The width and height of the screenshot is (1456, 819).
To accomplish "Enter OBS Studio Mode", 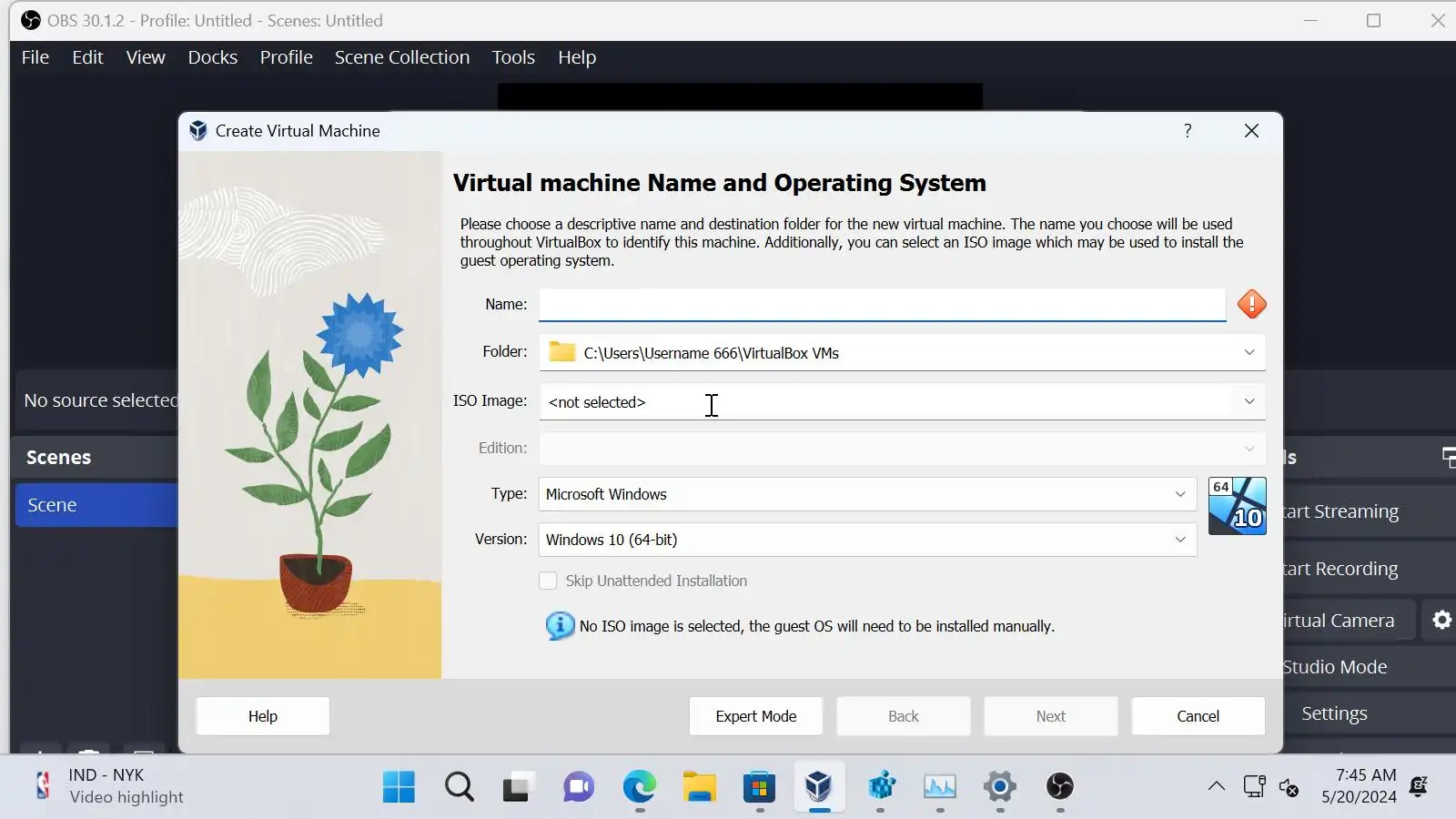I will 1370,667.
